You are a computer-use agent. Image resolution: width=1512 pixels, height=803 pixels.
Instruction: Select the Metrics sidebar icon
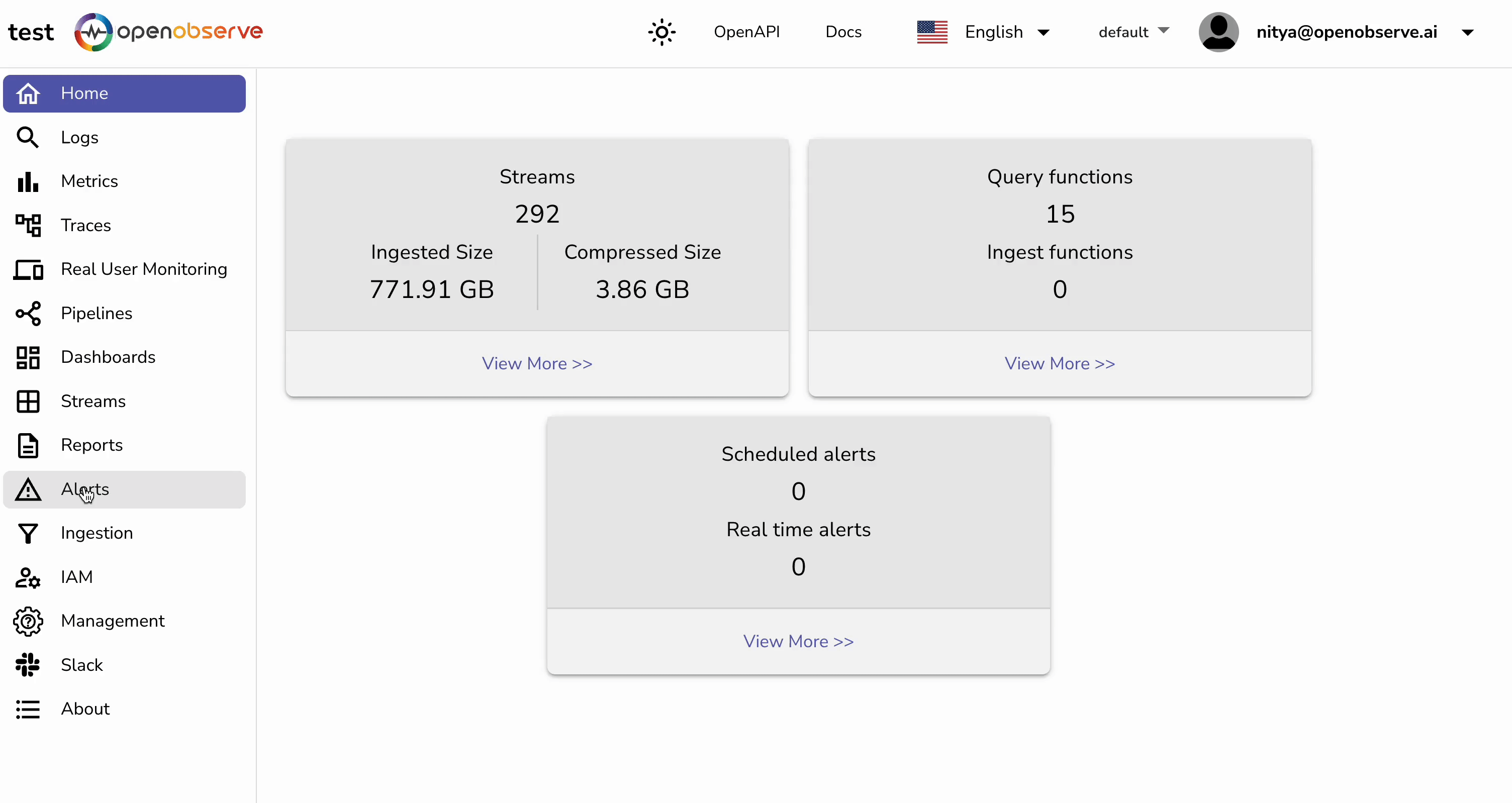tap(28, 181)
